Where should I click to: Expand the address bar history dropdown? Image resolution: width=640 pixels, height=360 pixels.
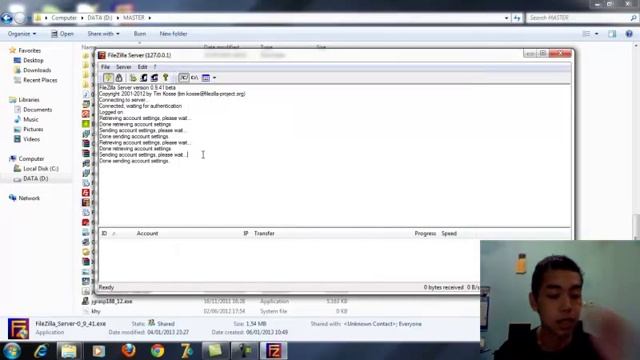point(507,18)
